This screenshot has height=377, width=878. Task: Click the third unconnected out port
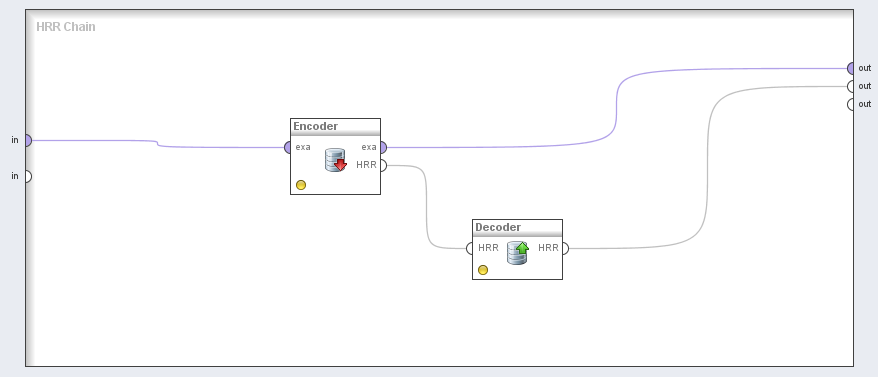coord(851,104)
